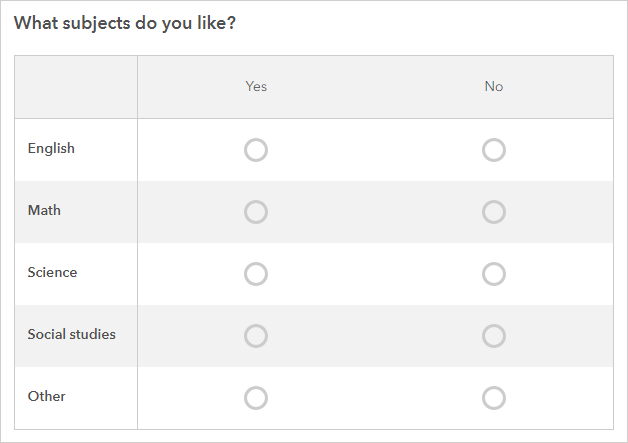Click the Math row label
The width and height of the screenshot is (628, 443).
coord(44,211)
